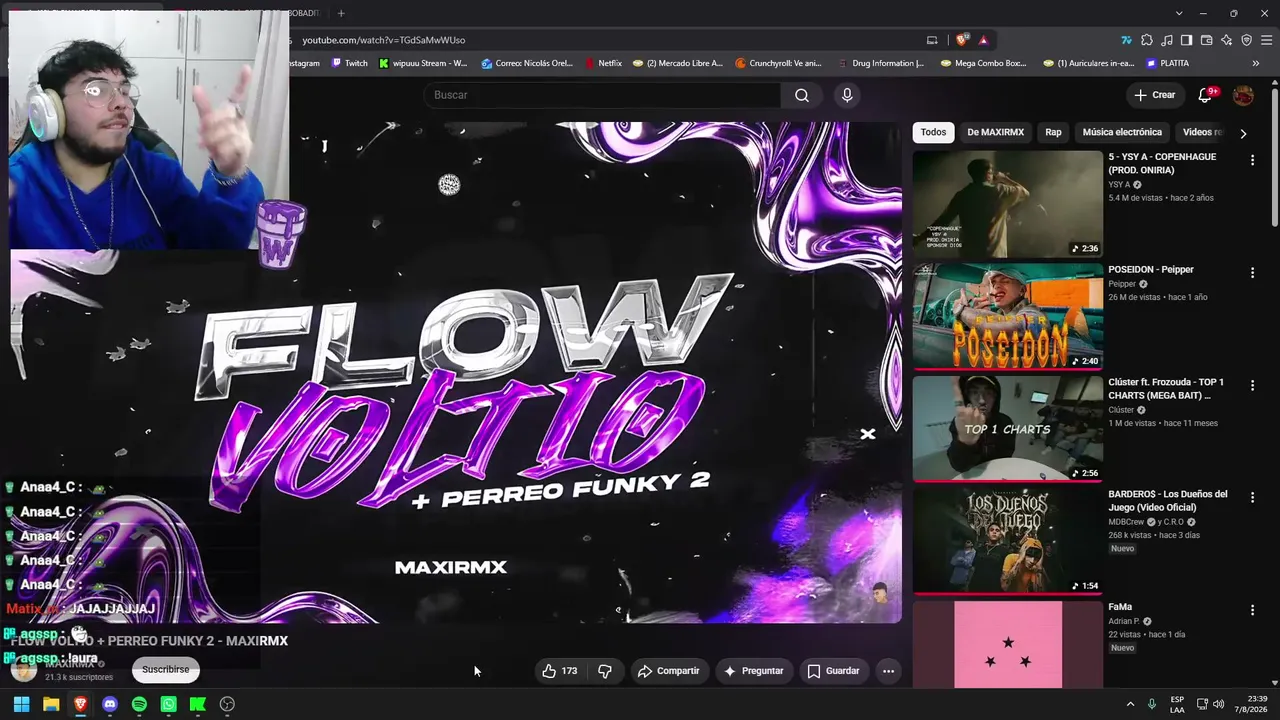Open options menu for Clúster TOP 1 CHARTS video
Viewport: 1280px width, 720px height.
click(1252, 385)
